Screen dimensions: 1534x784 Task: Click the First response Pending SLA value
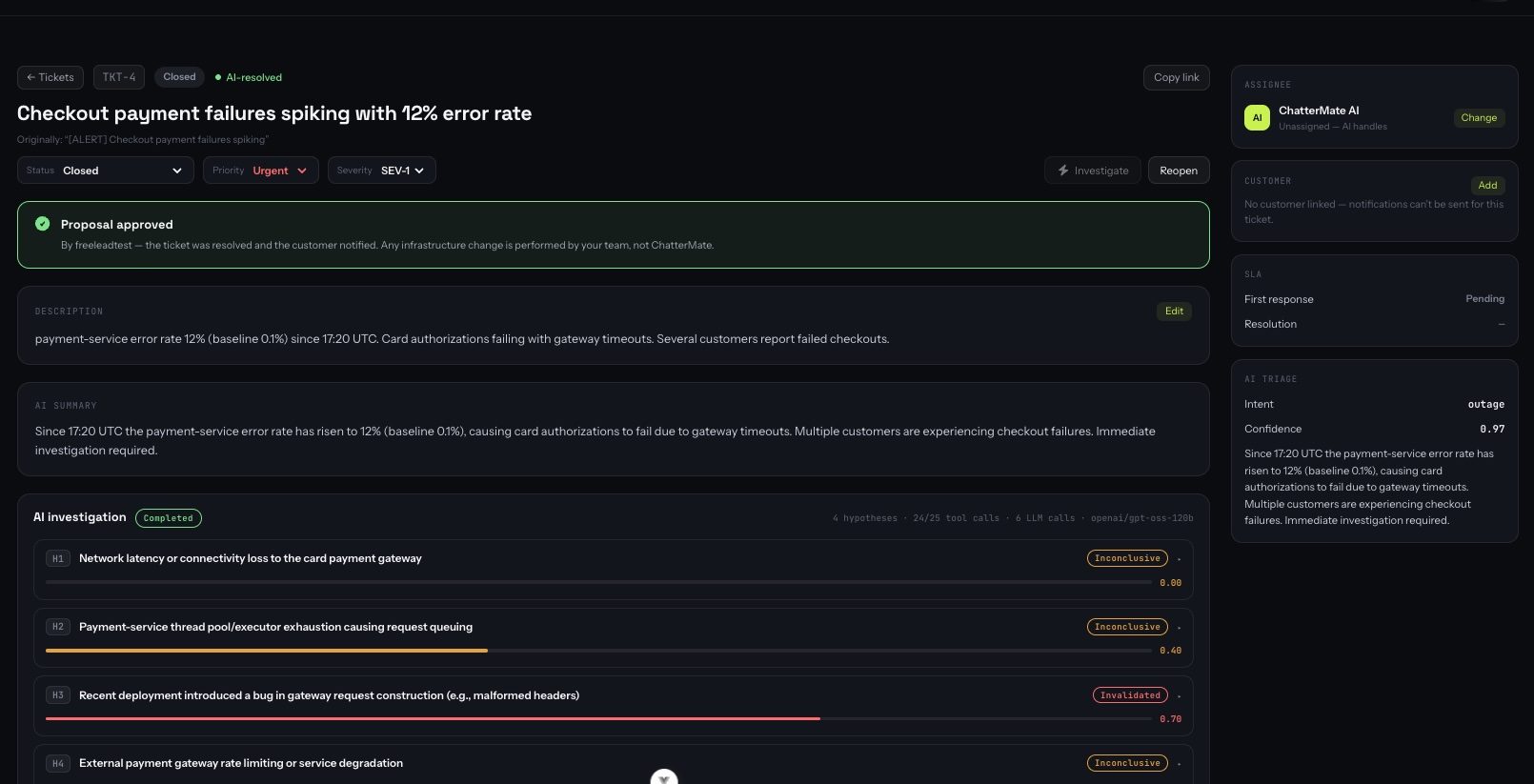click(1484, 299)
